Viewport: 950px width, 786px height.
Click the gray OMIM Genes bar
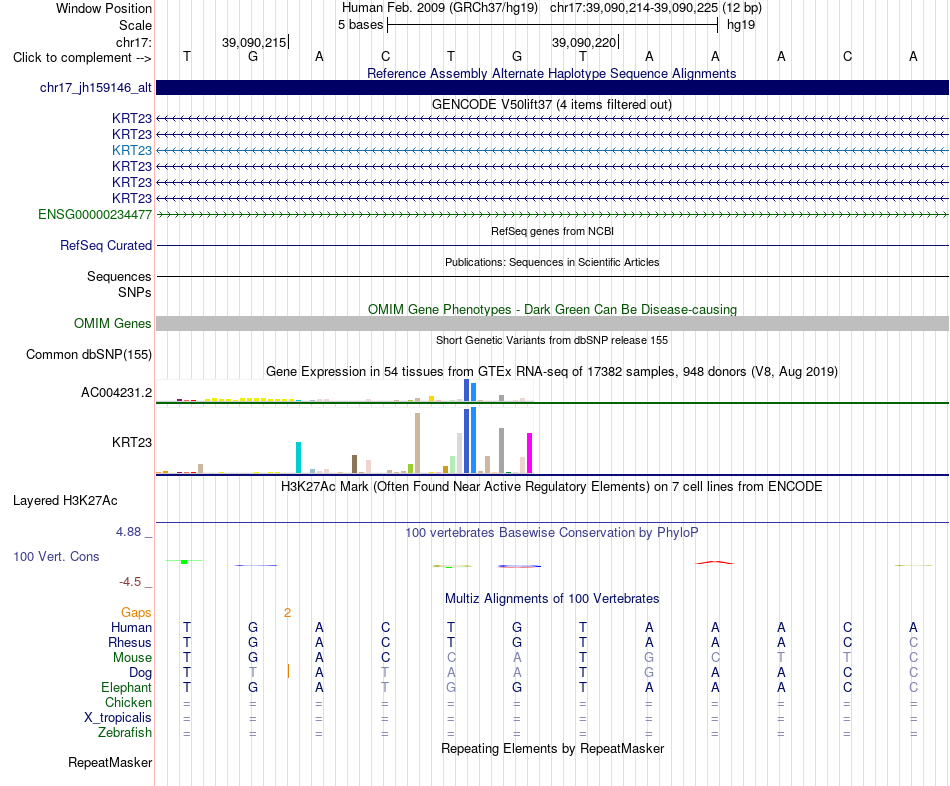[x=552, y=324]
